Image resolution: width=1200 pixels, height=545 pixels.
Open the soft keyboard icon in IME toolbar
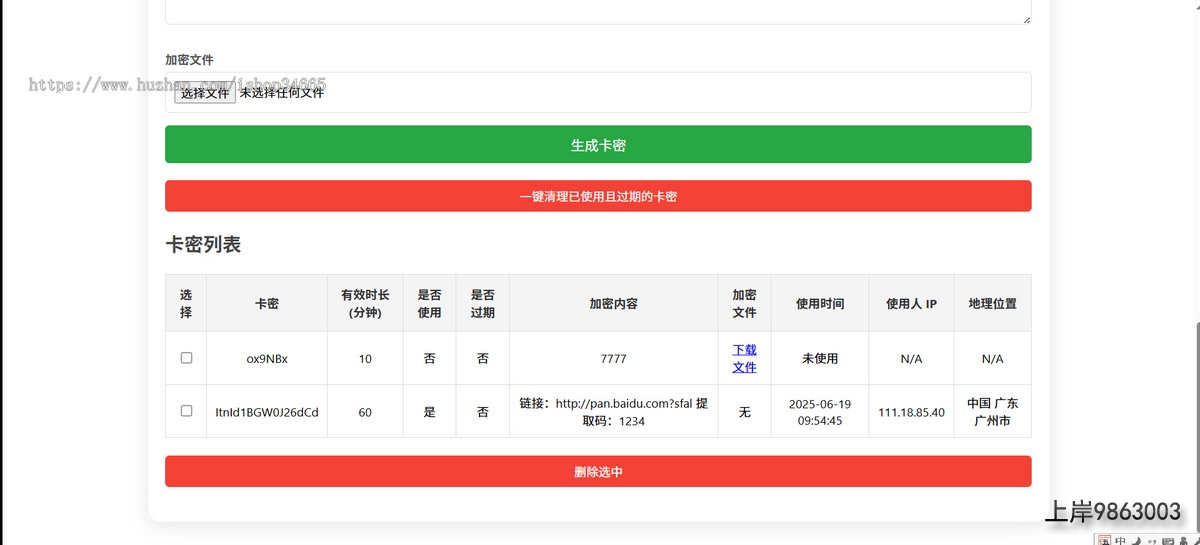[x=1167, y=541]
